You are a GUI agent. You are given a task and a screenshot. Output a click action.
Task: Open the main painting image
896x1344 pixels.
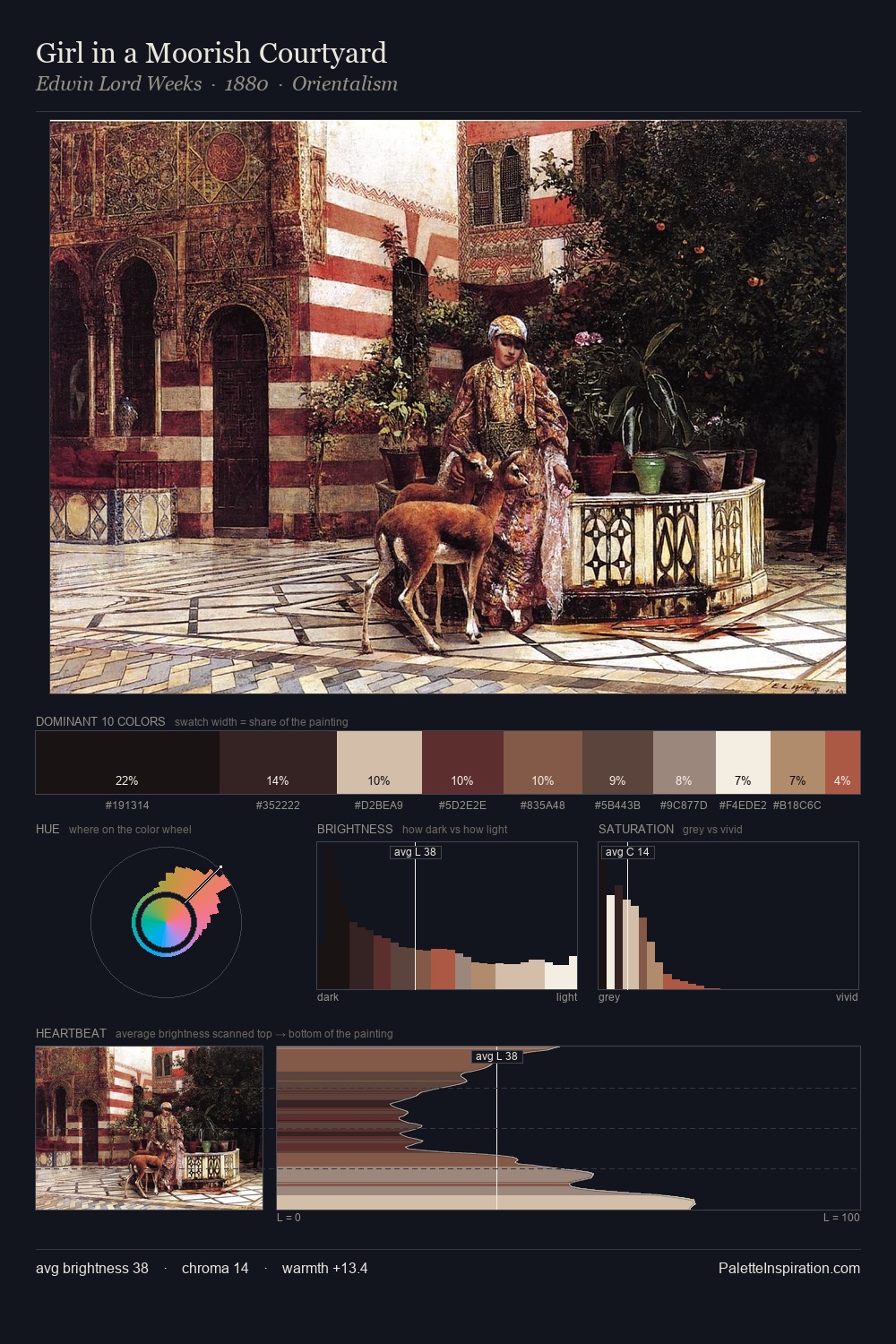pyautogui.click(x=448, y=407)
